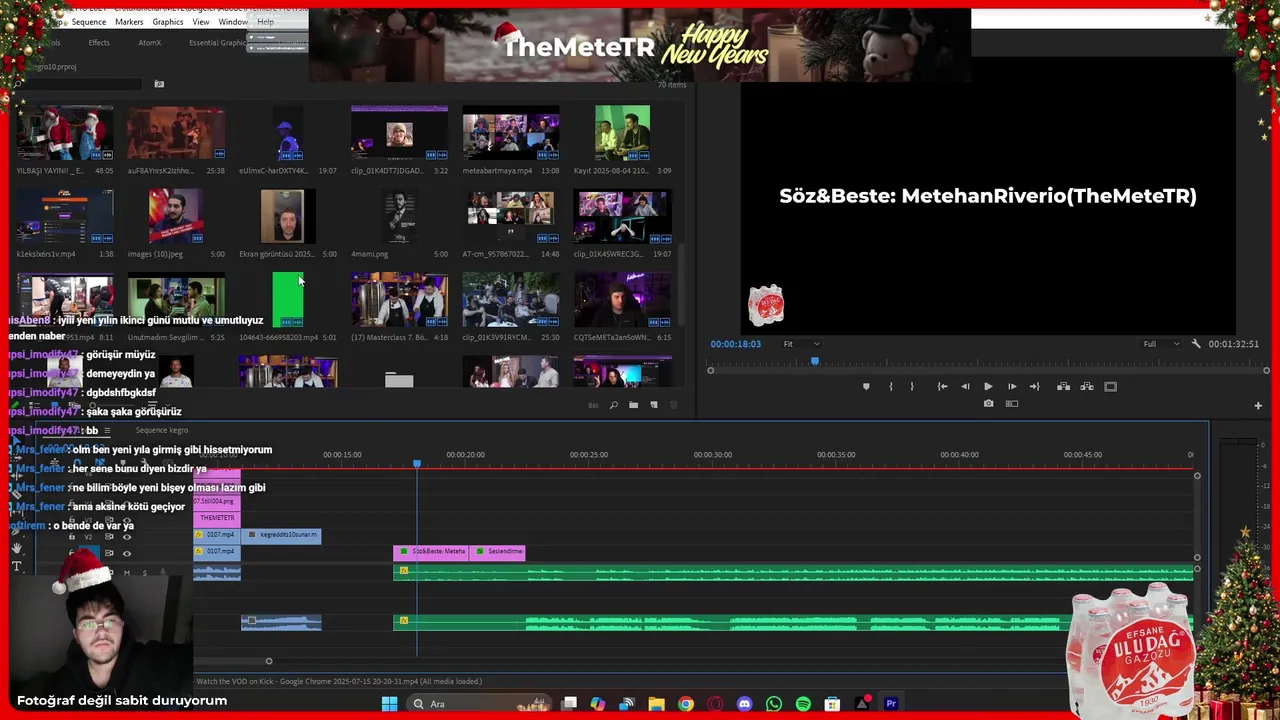Image resolution: width=1280 pixels, height=720 pixels.
Task: Play the sequence in Program Monitor
Action: [x=988, y=386]
